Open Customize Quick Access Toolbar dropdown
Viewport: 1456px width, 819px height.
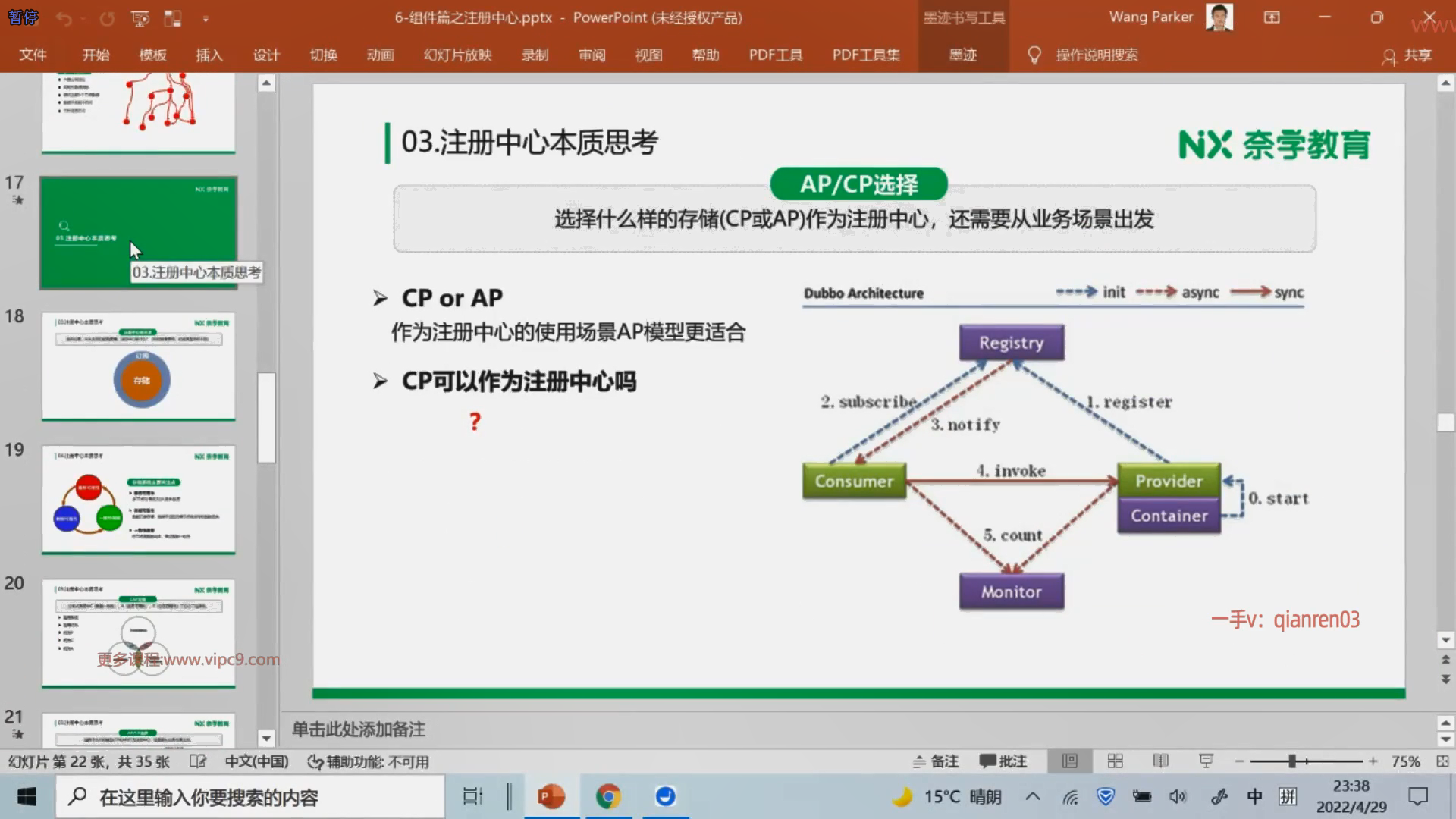click(x=206, y=18)
